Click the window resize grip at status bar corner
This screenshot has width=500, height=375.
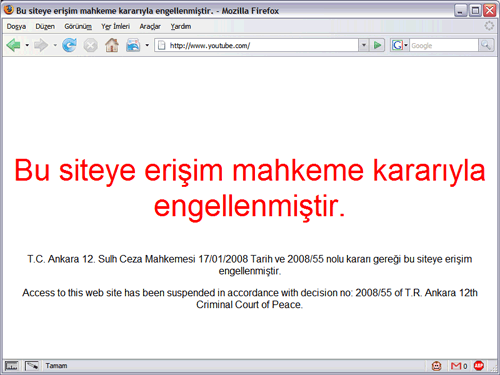pyautogui.click(x=494, y=368)
